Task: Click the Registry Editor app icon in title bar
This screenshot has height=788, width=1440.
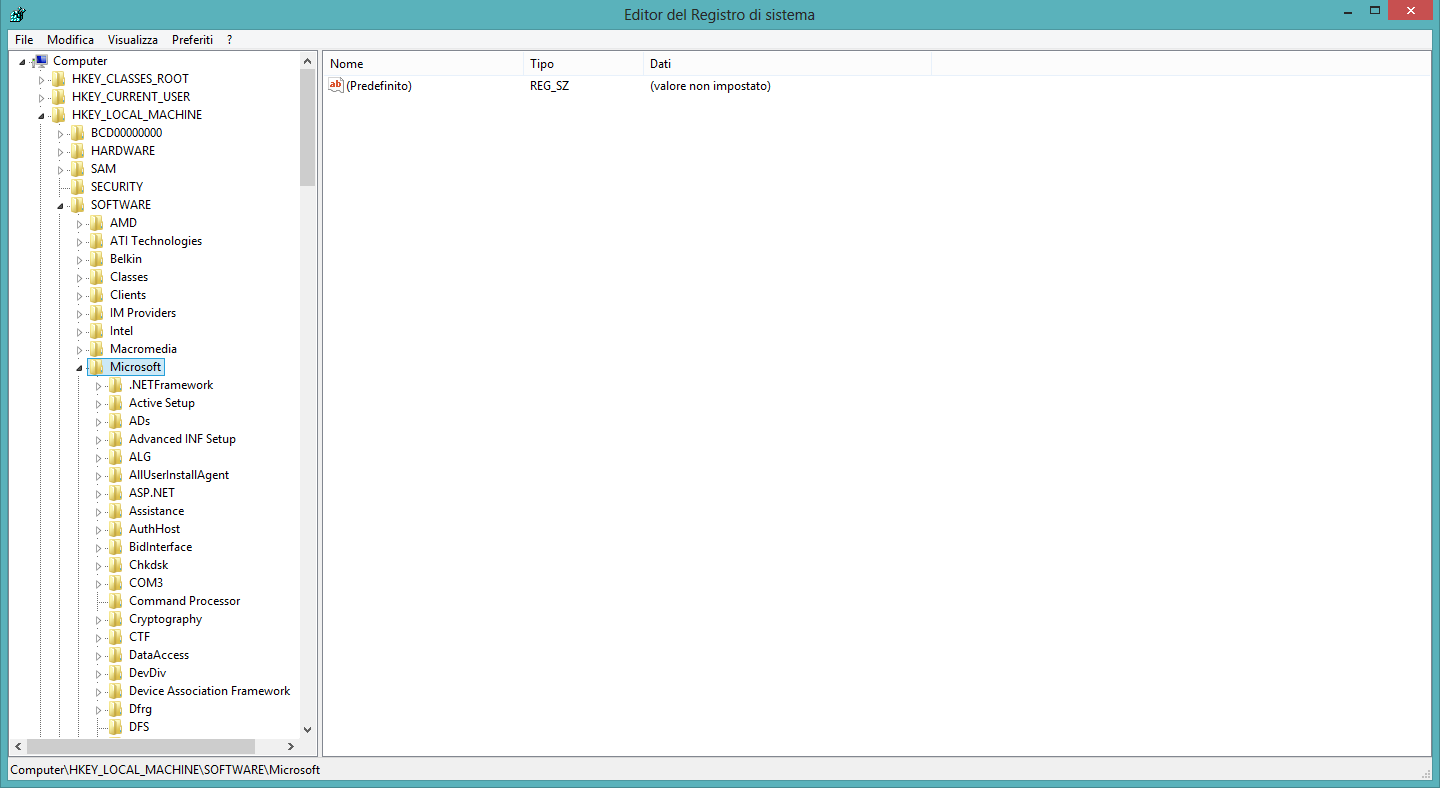Action: (x=17, y=14)
